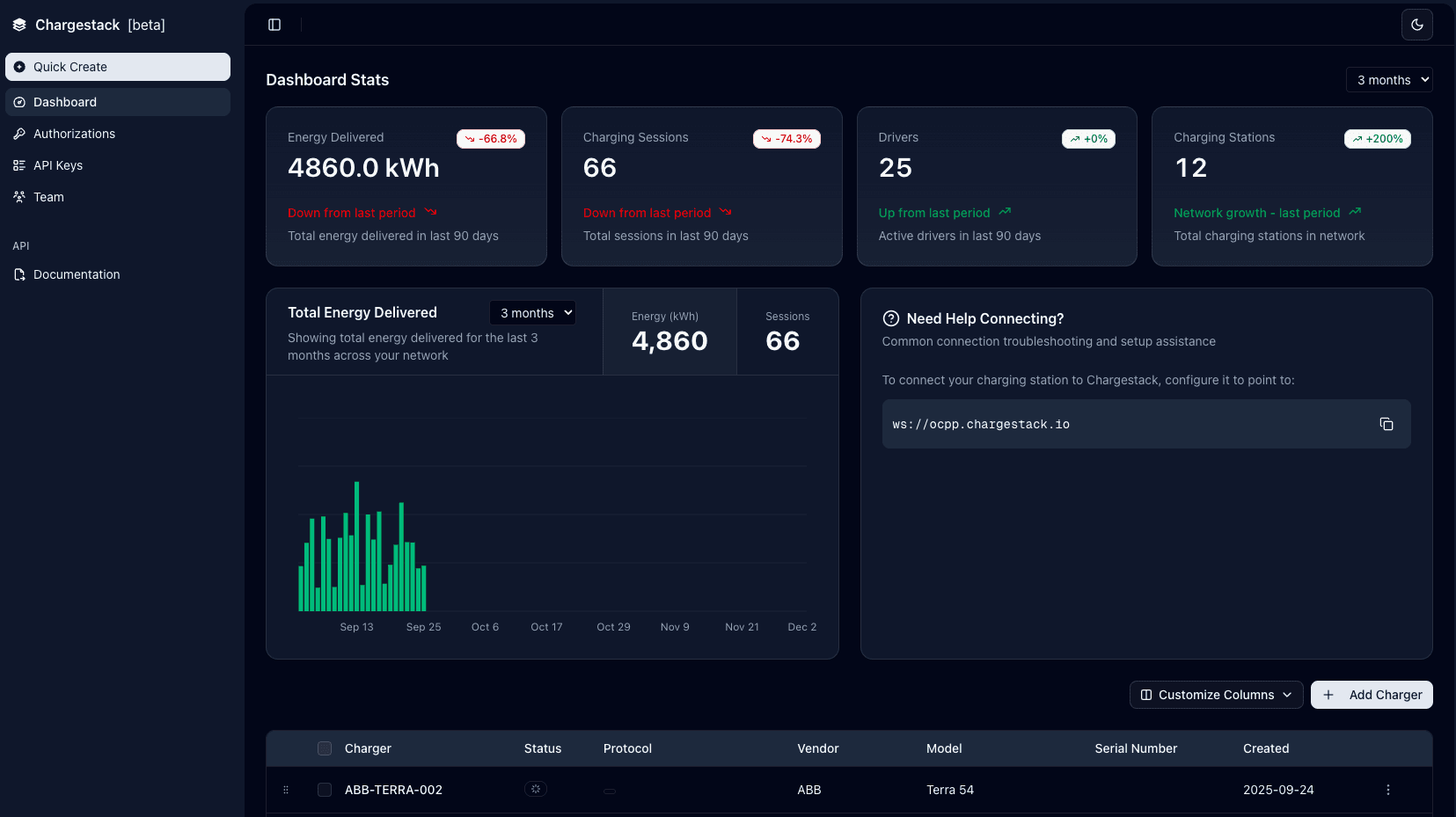Click the Authorizations key icon
1456x817 pixels.
tap(19, 134)
